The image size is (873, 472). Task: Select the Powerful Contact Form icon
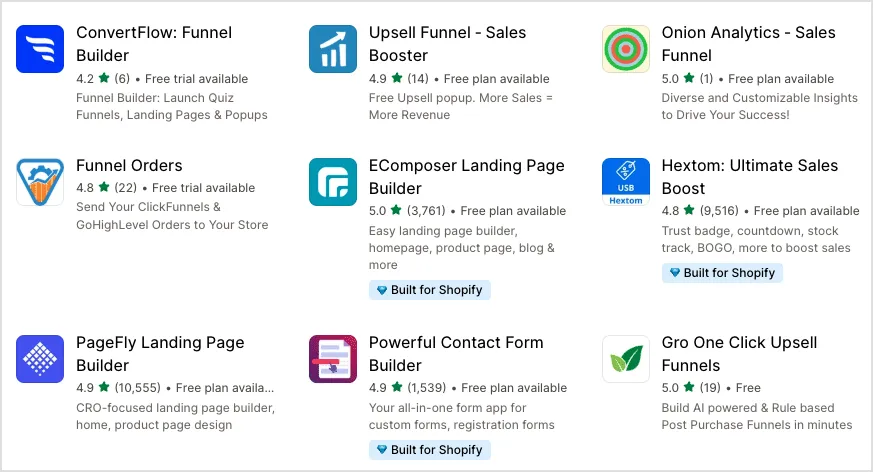coord(333,358)
